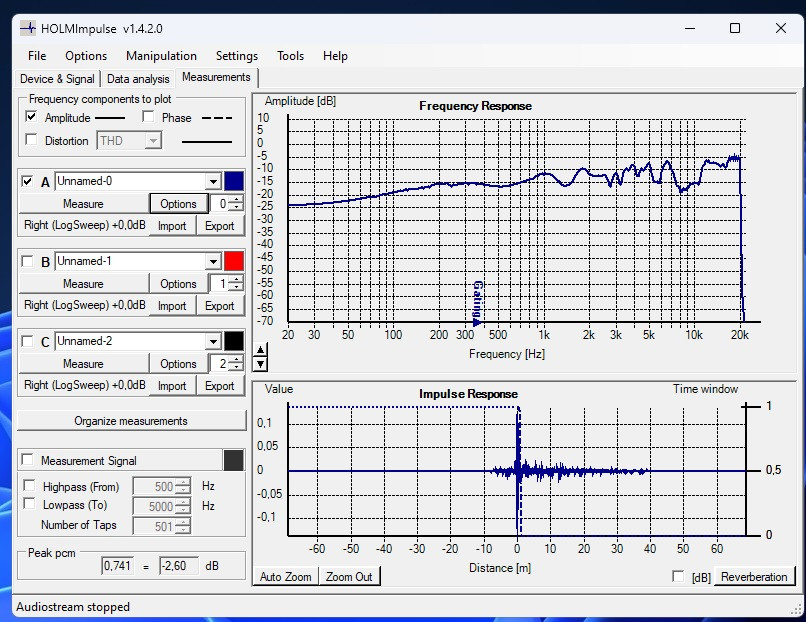The width and height of the screenshot is (806, 622).
Task: Click Measure for slot C
Action: pos(83,363)
